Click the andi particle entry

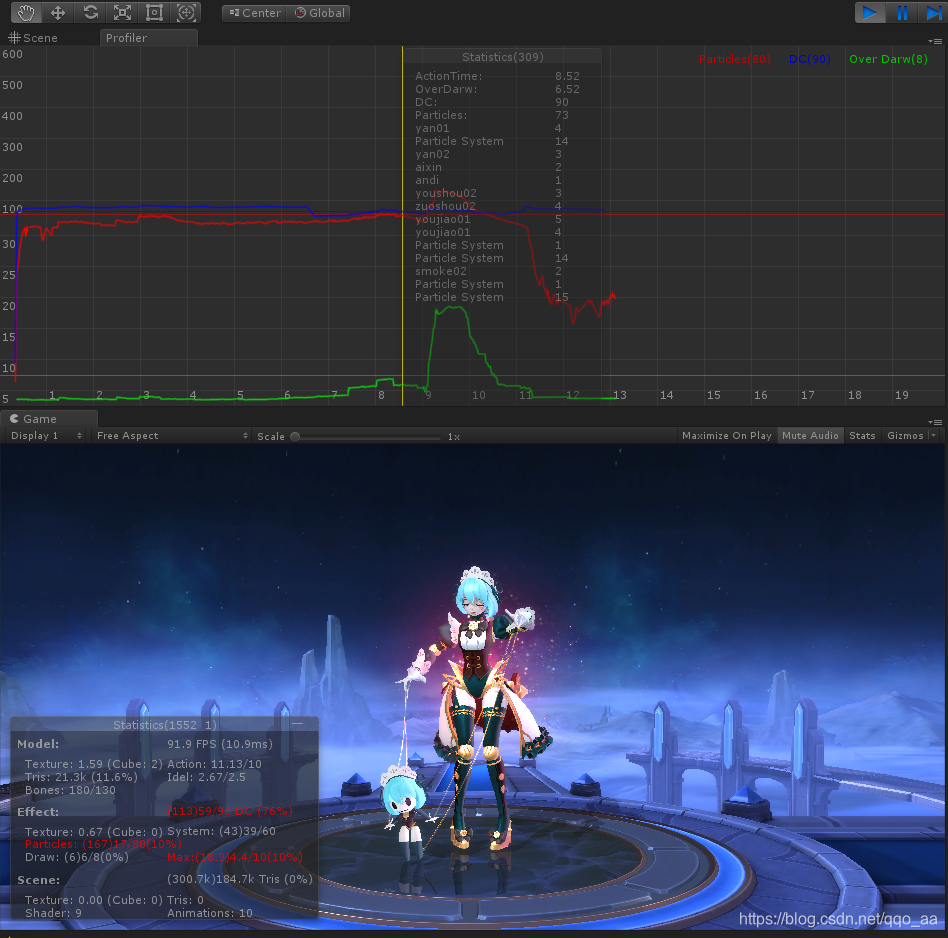(489, 180)
